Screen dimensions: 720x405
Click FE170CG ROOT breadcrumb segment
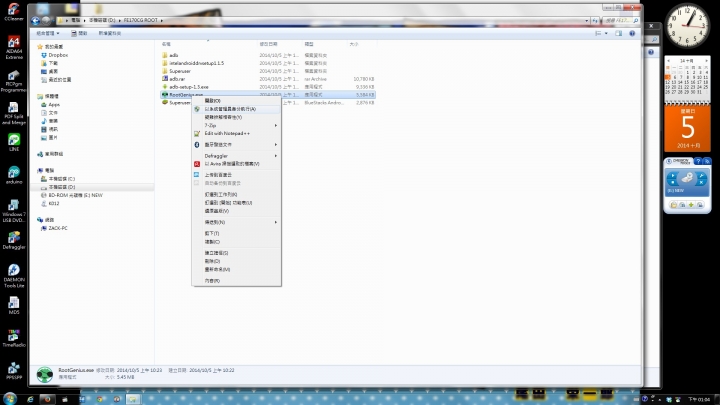click(x=141, y=20)
